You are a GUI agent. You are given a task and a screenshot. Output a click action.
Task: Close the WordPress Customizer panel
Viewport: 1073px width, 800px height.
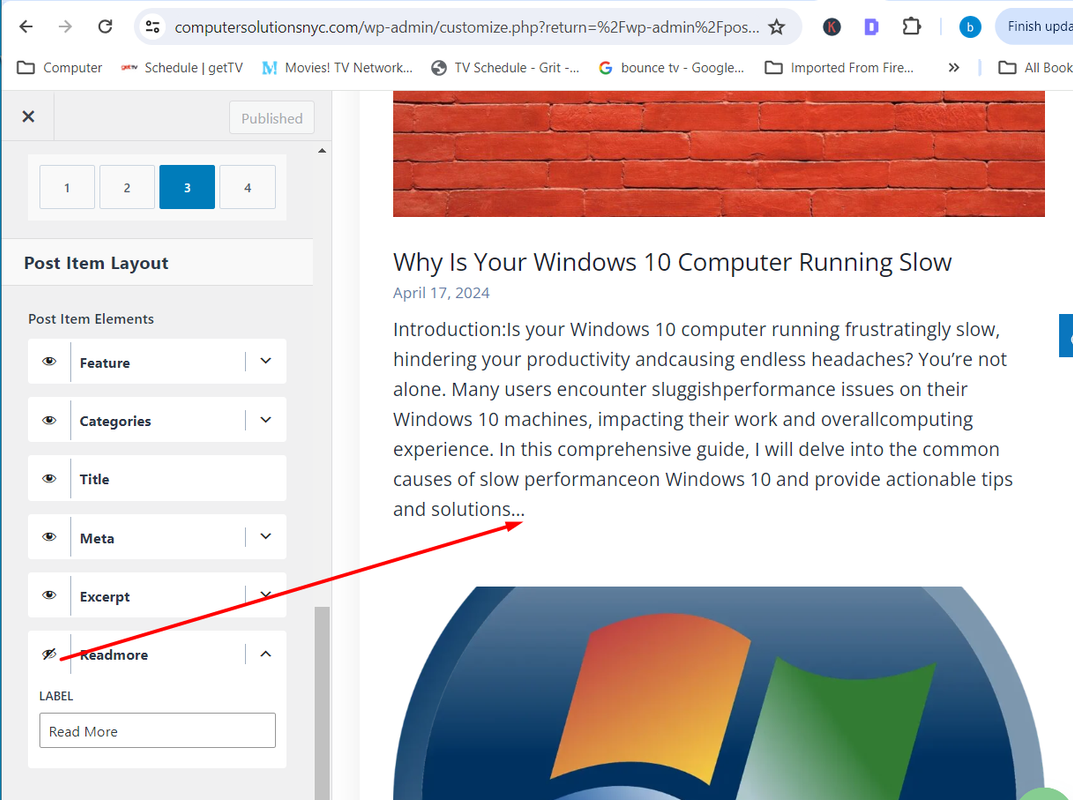28,116
